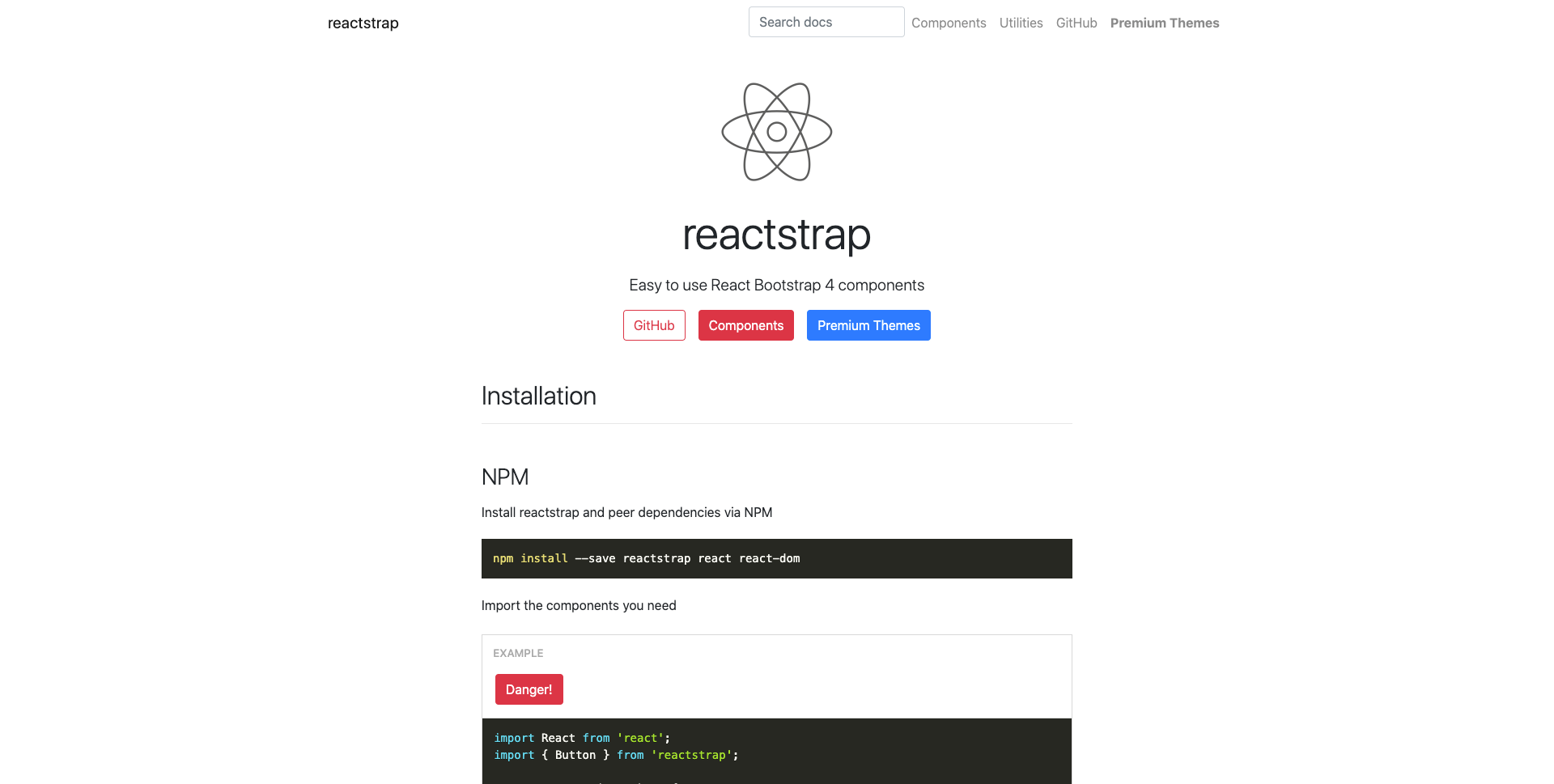1554x784 pixels.
Task: Click the red Components button
Action: (x=745, y=325)
